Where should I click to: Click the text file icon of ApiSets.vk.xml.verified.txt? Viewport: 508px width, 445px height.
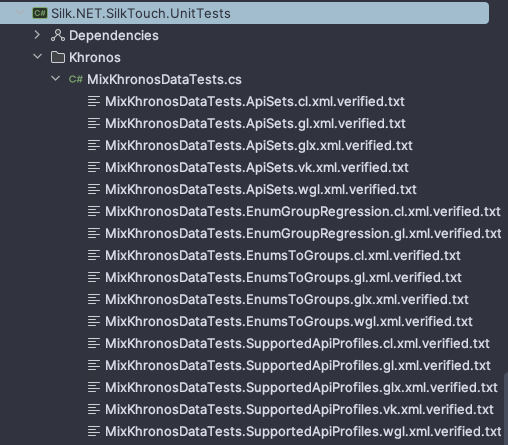tap(94, 167)
